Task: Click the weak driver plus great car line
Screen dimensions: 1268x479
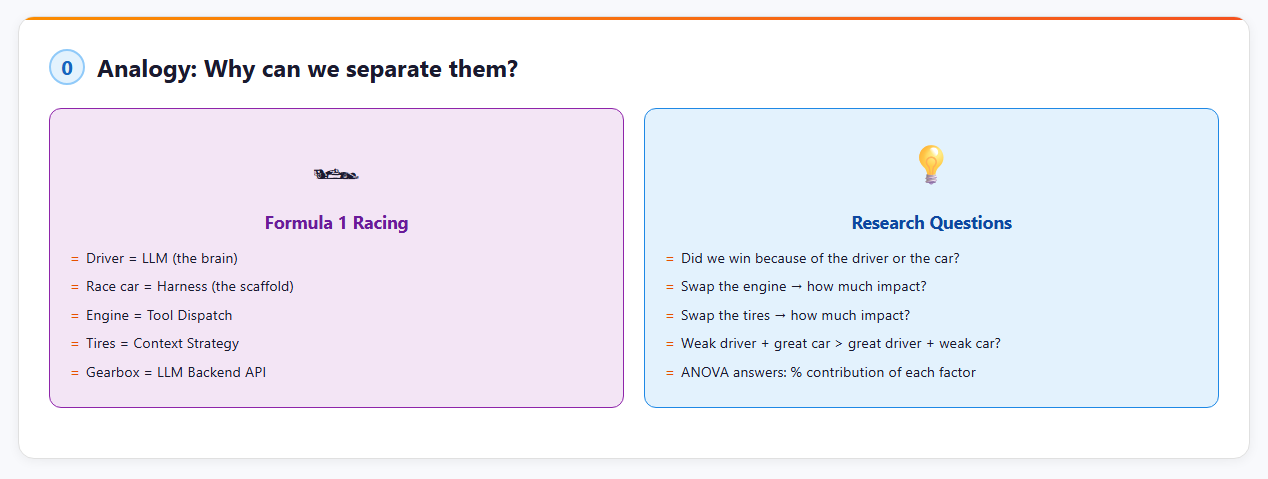Action: [840, 343]
